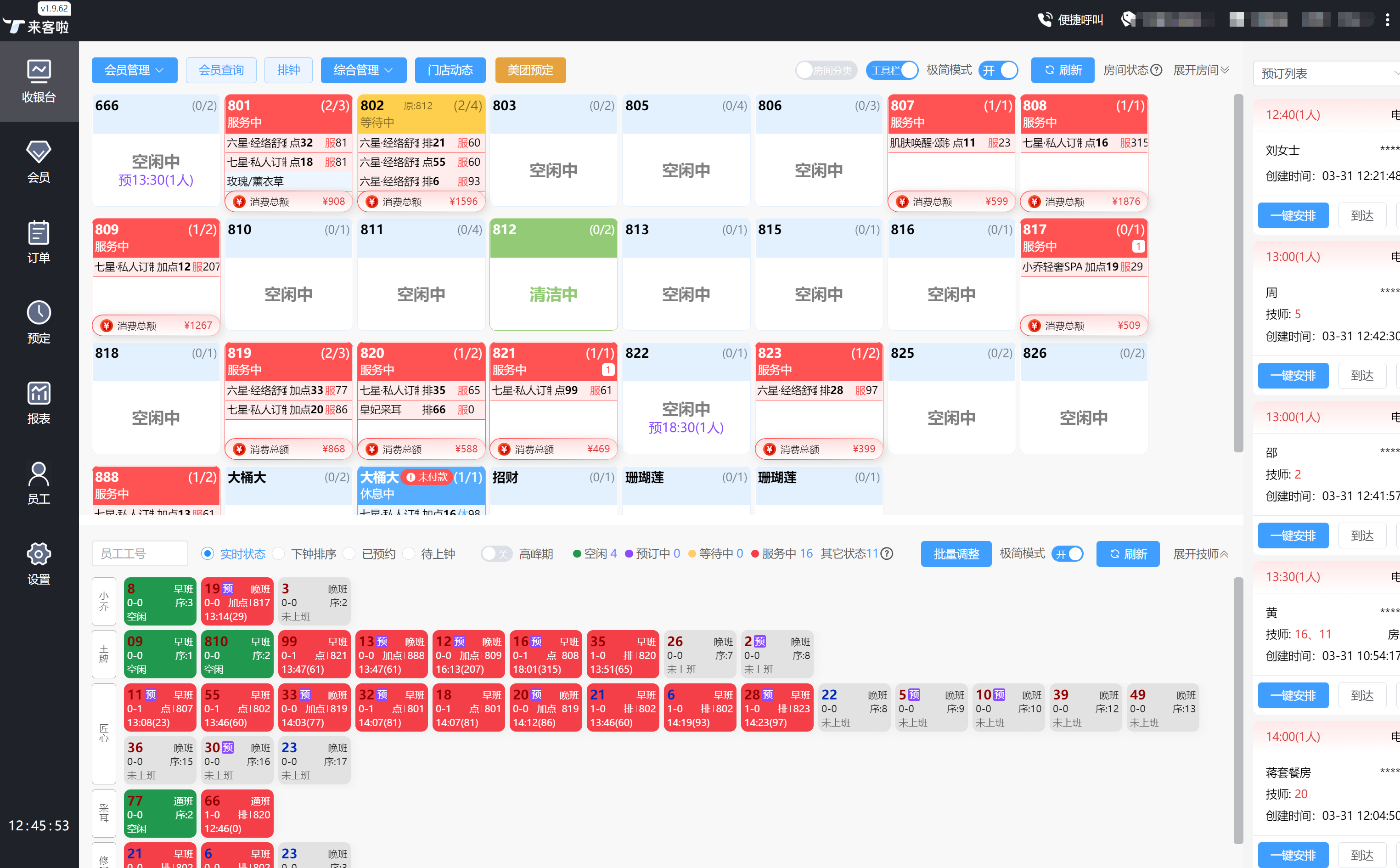Select the 下钟排序 radio button
This screenshot has width=1400, height=868.
279,554
